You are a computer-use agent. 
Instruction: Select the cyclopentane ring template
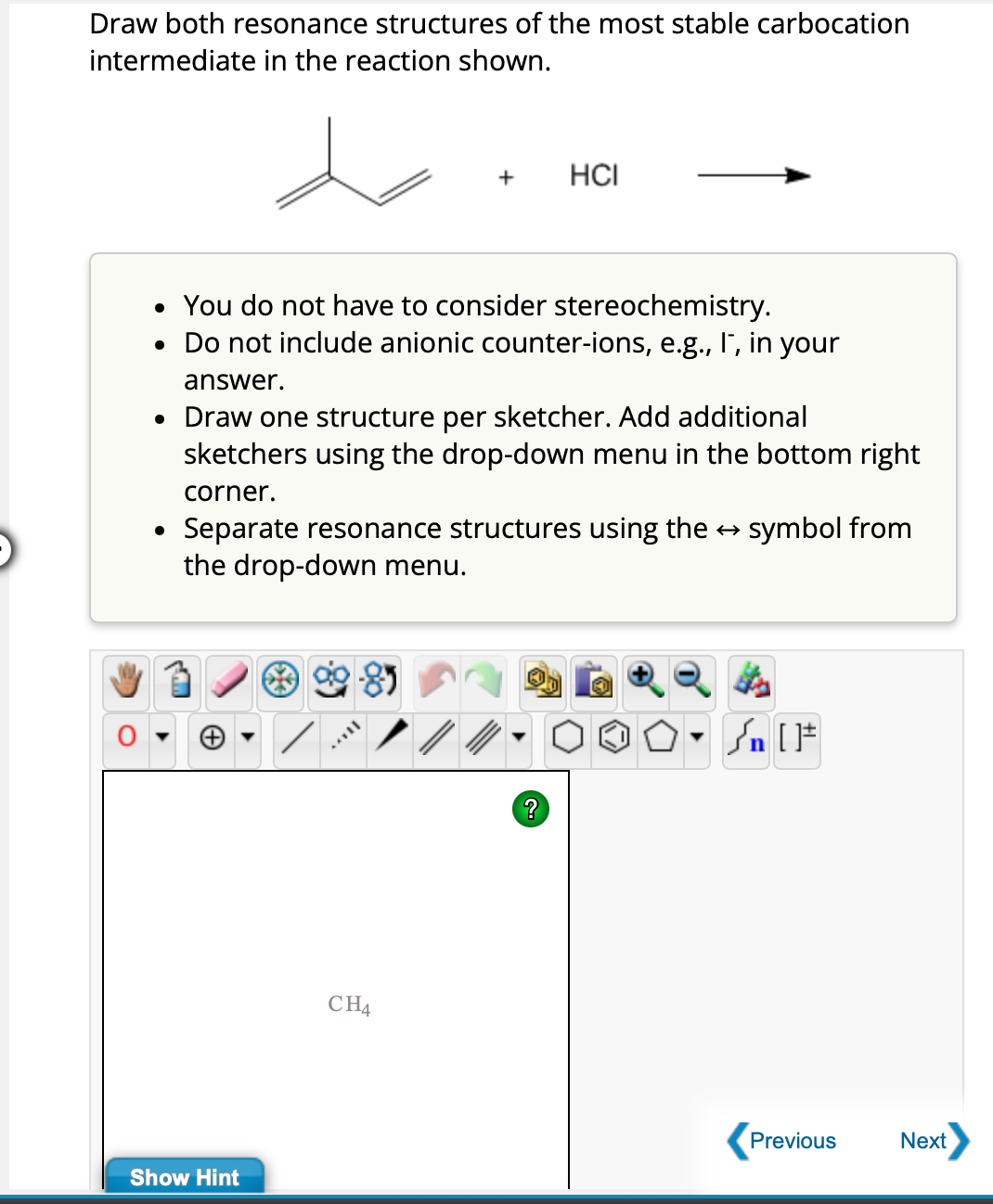click(663, 740)
